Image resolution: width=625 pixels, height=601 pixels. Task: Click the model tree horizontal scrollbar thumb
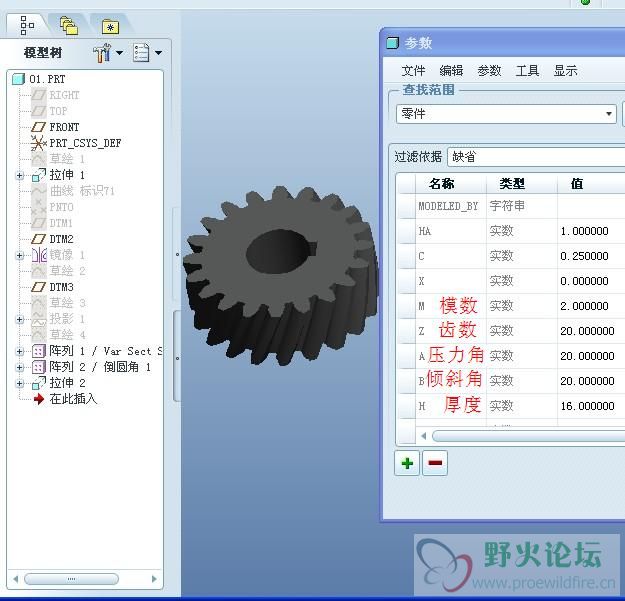[x=71, y=579]
